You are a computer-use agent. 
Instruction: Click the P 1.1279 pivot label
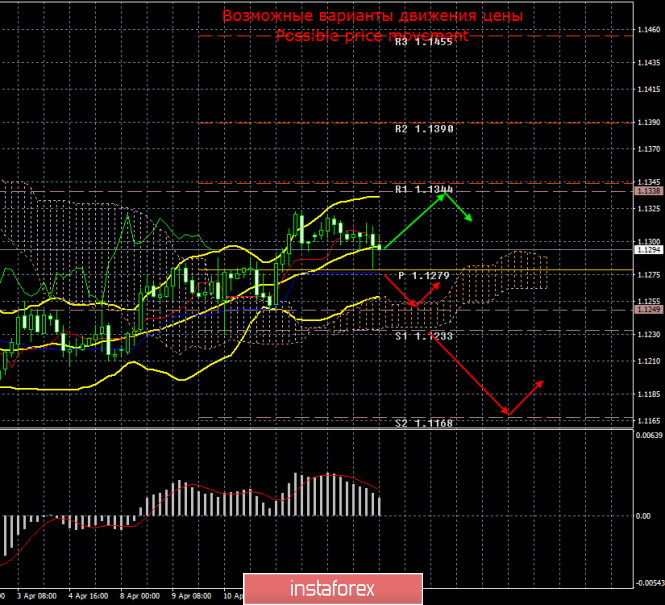pos(424,276)
